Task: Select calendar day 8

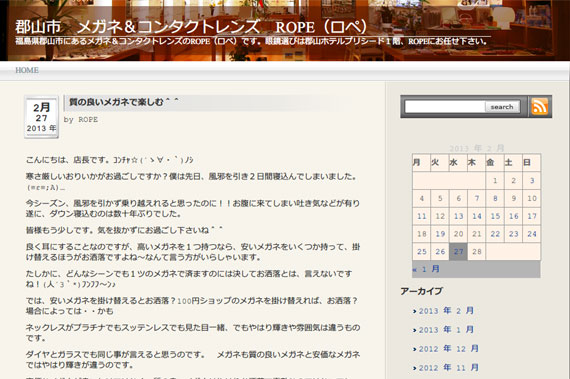Action: [495, 198]
